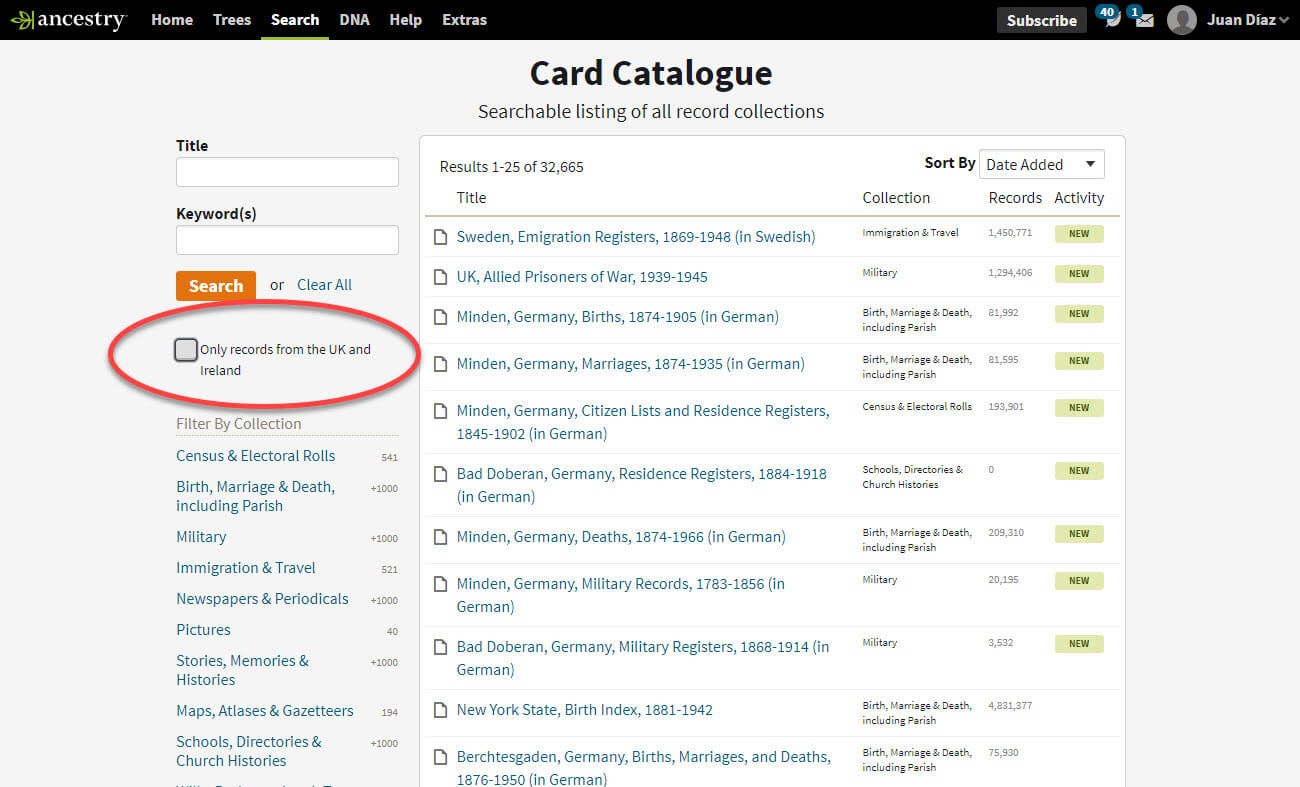The height and width of the screenshot is (787, 1300).
Task: Open the Extras menu
Action: [x=464, y=20]
